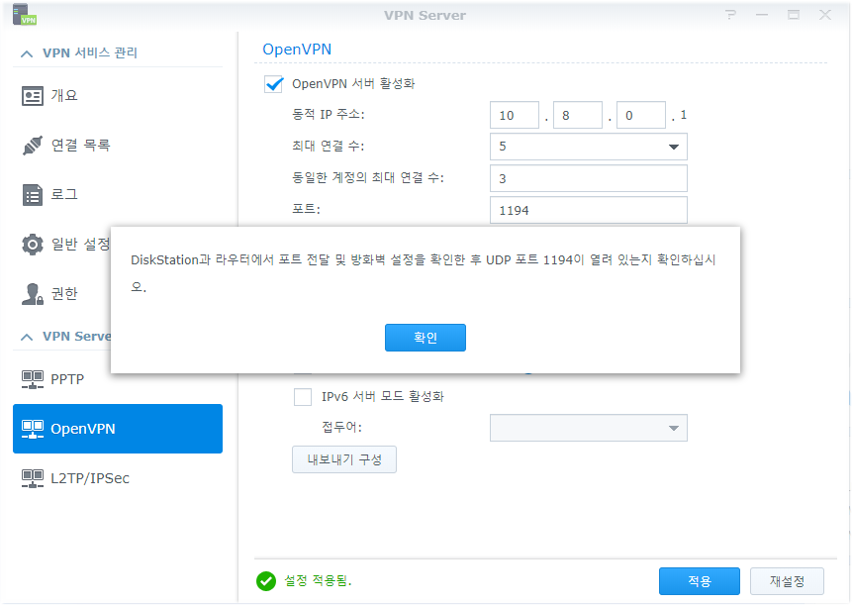Click the first IP octet field showing 10
The image size is (852, 605).
click(x=514, y=115)
